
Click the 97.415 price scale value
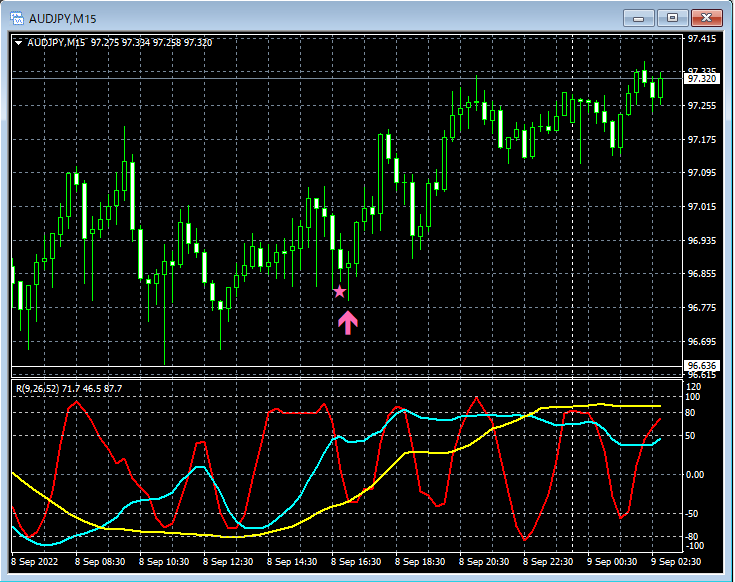pyautogui.click(x=702, y=38)
